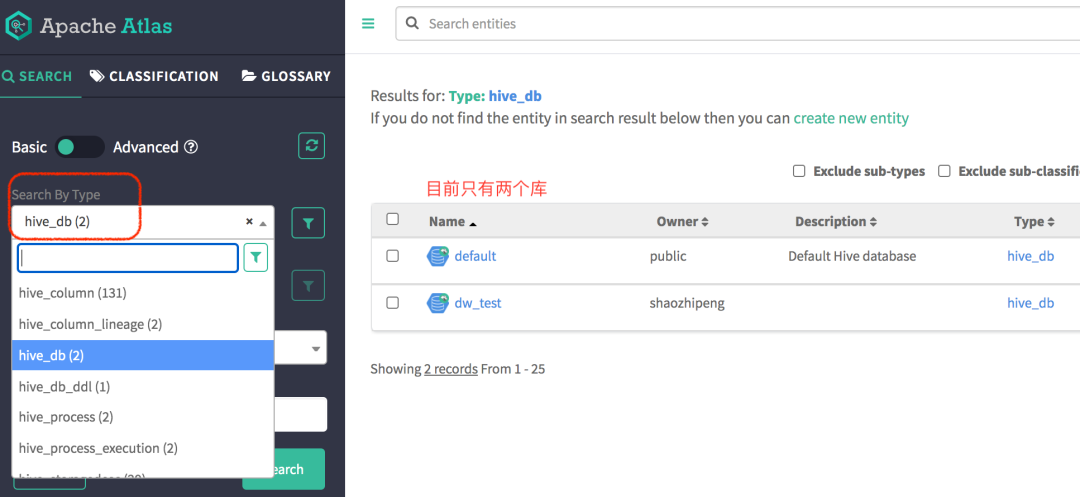Click owner cell 'shaozhipeng'
The image size is (1080, 497).
click(x=688, y=303)
